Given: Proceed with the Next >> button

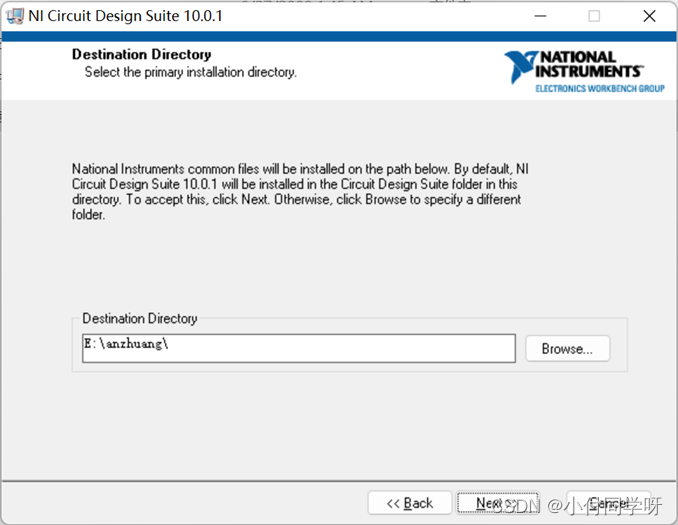Looking at the screenshot, I should point(498,503).
